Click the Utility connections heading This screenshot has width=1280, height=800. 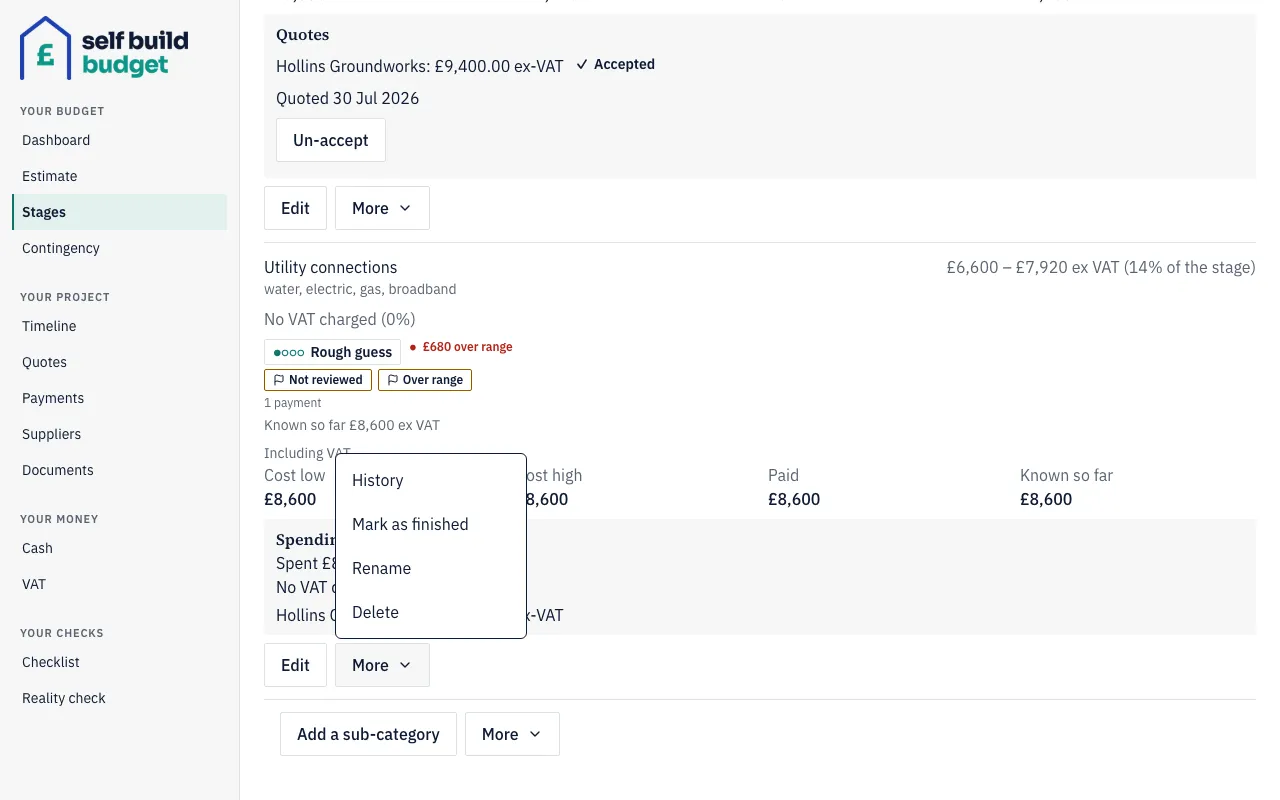[x=331, y=267]
